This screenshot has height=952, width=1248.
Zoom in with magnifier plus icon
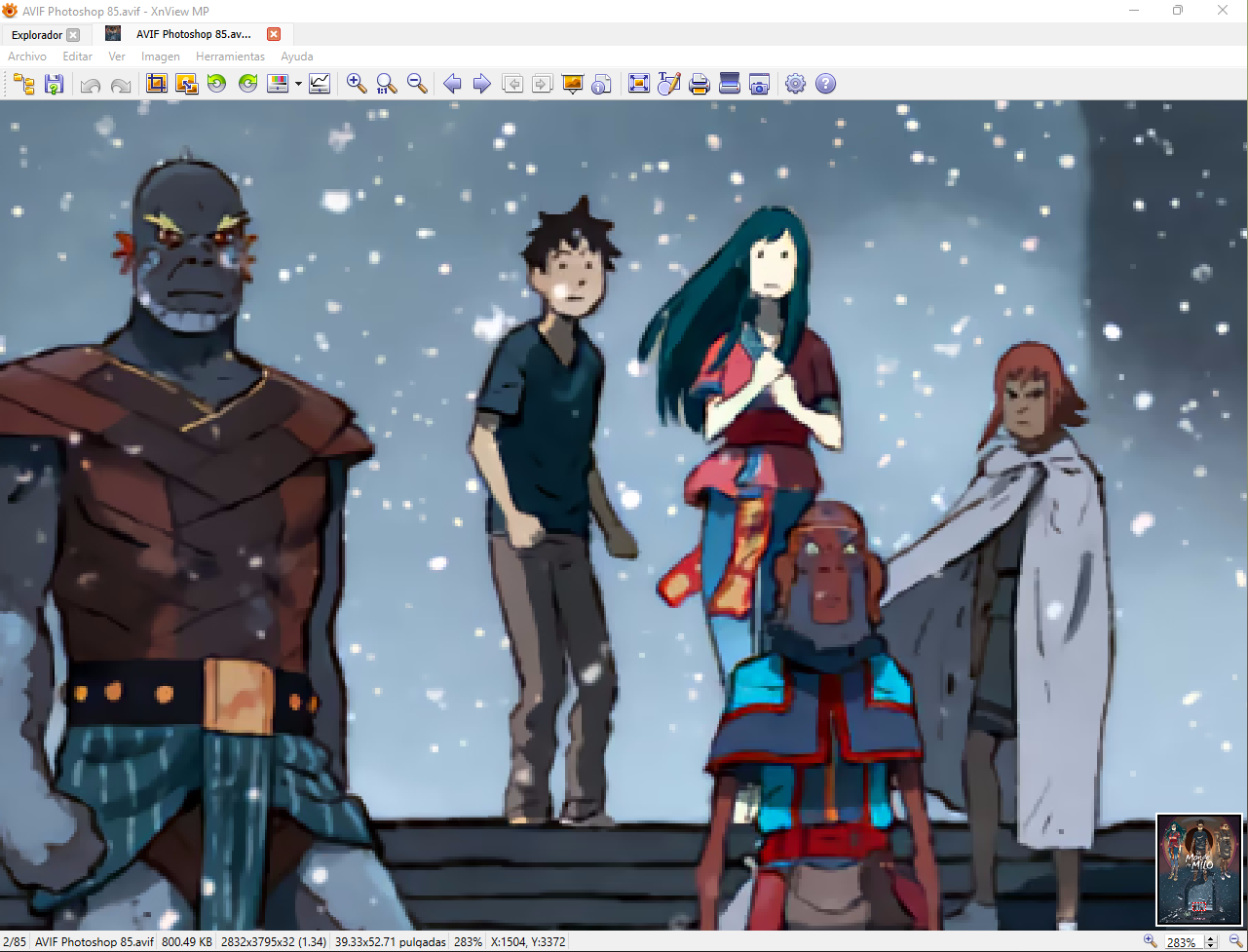(357, 84)
